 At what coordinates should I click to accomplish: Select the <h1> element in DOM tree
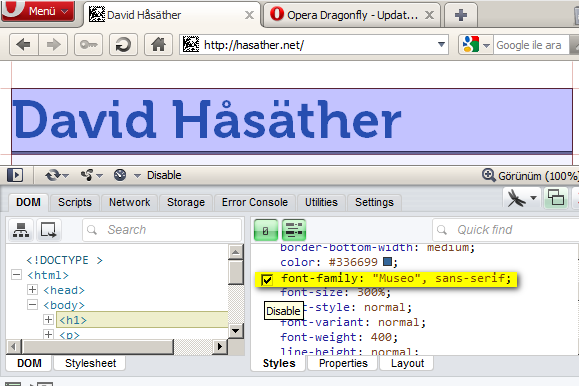pyautogui.click(x=73, y=320)
